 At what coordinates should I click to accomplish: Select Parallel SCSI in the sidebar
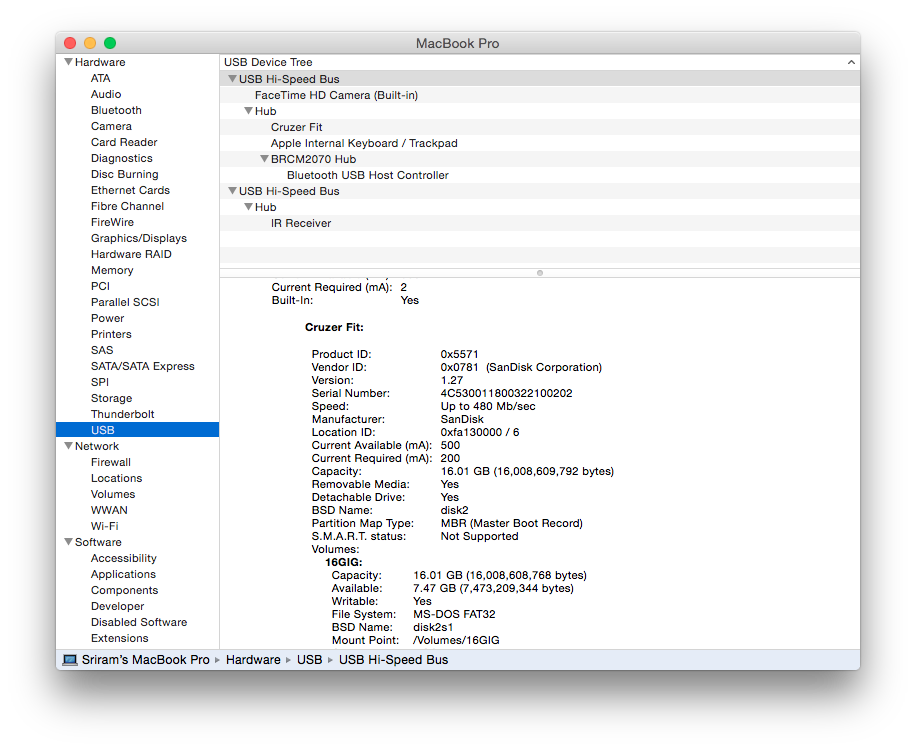click(x=125, y=302)
